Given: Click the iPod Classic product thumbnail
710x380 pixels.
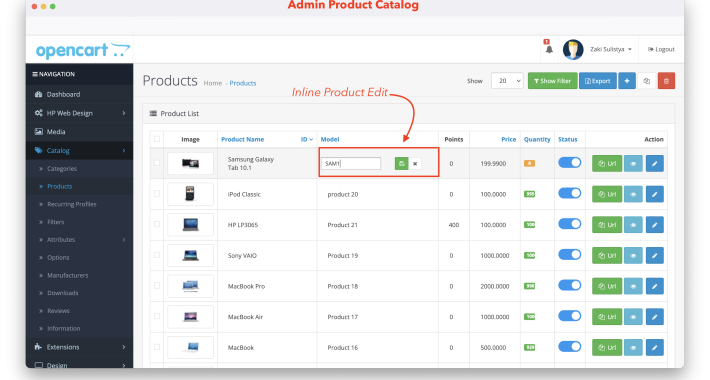Looking at the screenshot, I should point(190,194).
